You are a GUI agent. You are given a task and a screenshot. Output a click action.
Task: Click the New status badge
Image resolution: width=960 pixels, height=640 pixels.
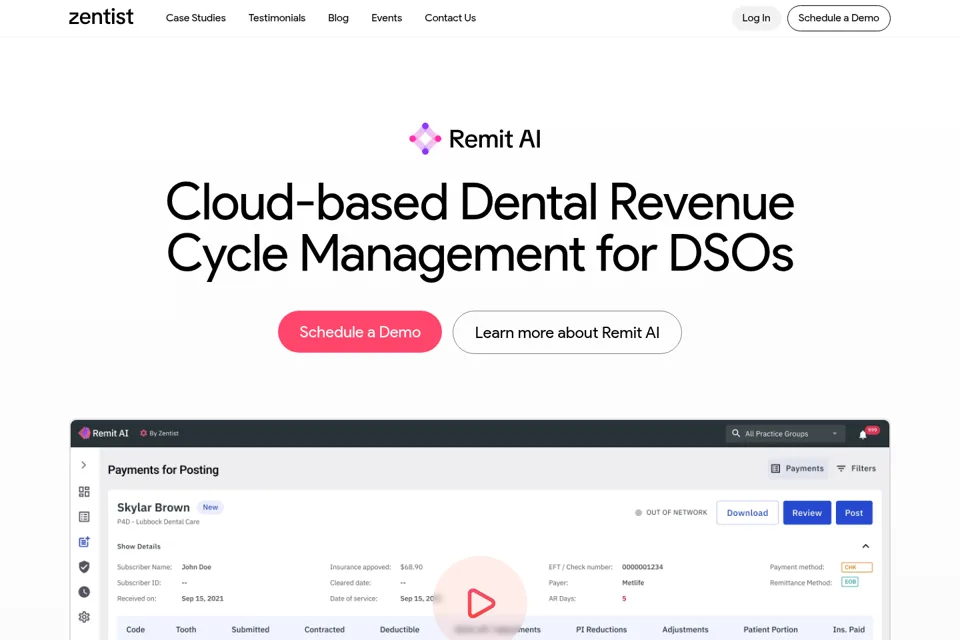pyautogui.click(x=210, y=507)
